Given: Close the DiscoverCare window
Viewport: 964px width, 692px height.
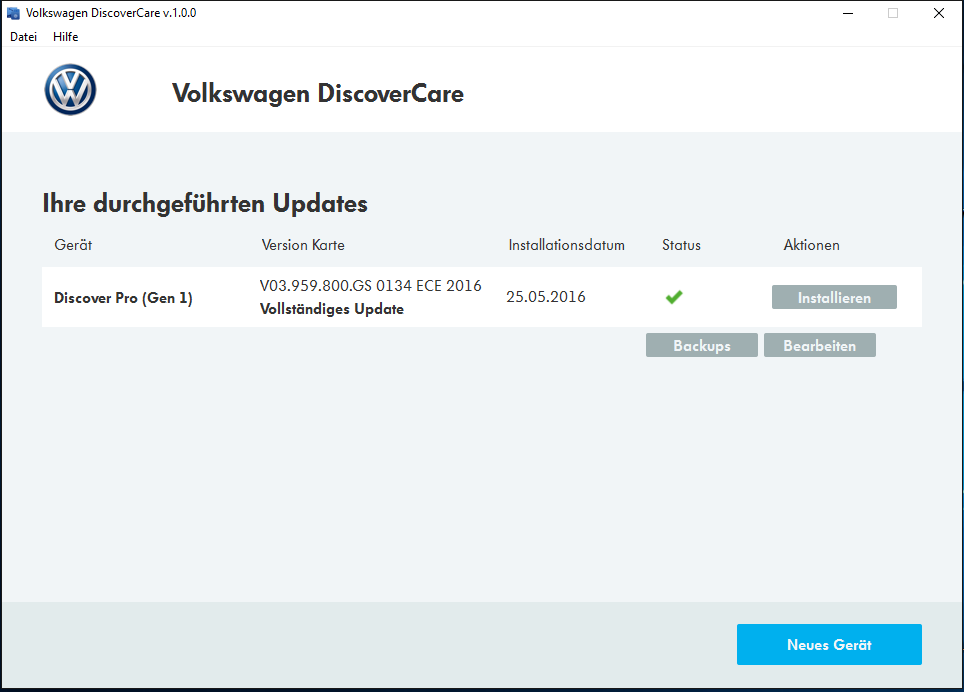Looking at the screenshot, I should click(x=938, y=14).
